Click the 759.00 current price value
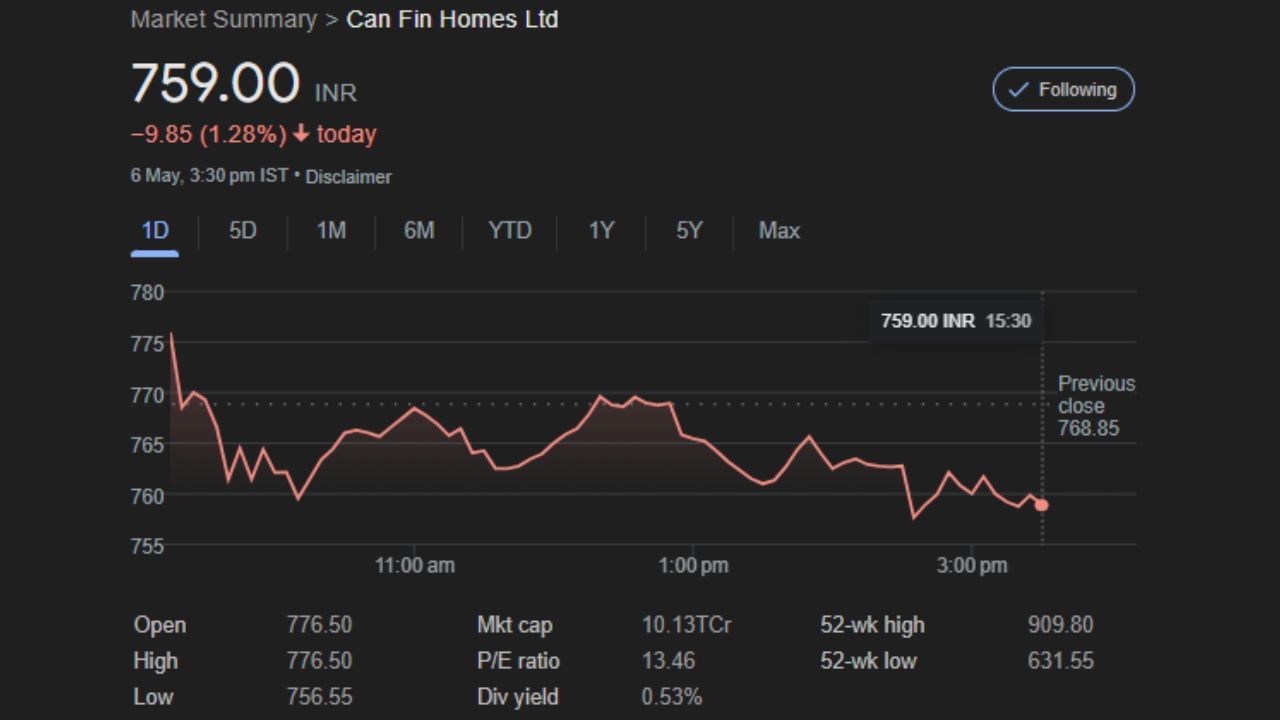Image resolution: width=1280 pixels, height=720 pixels. click(x=215, y=83)
